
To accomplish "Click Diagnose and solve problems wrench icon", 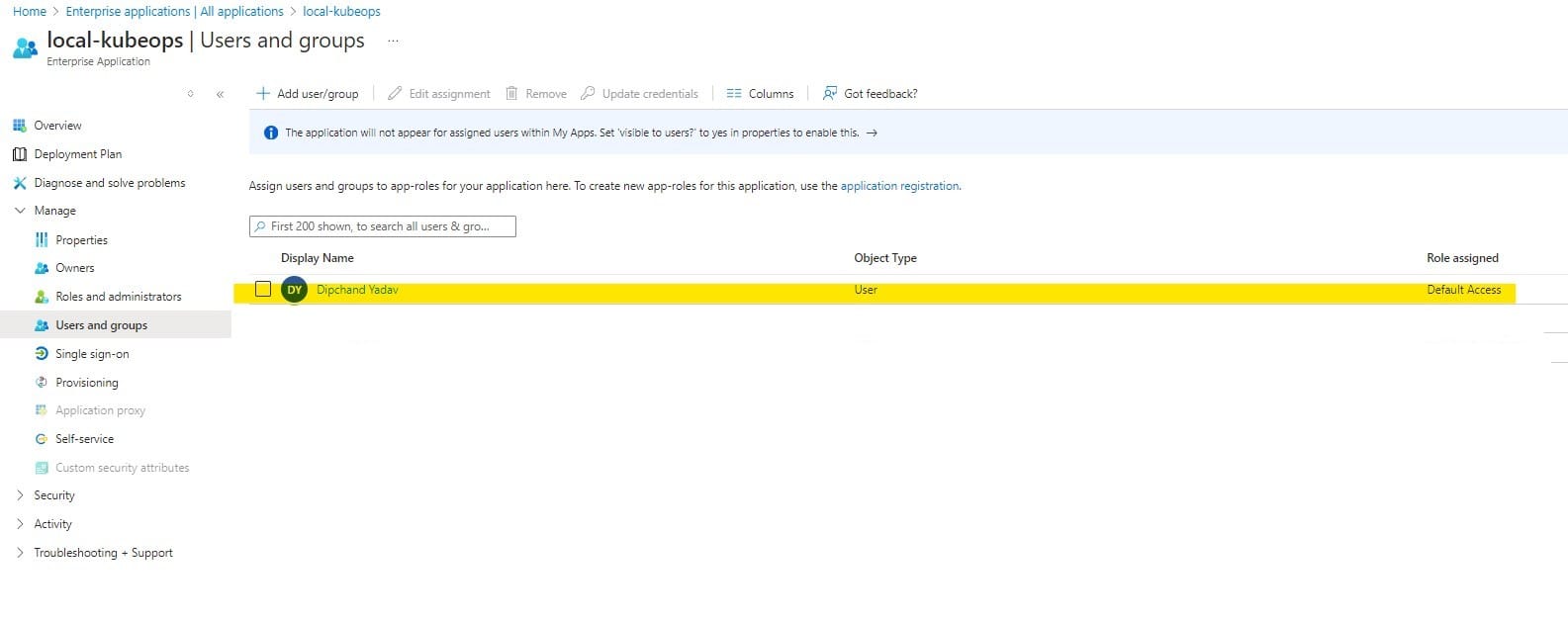I will coord(19,183).
